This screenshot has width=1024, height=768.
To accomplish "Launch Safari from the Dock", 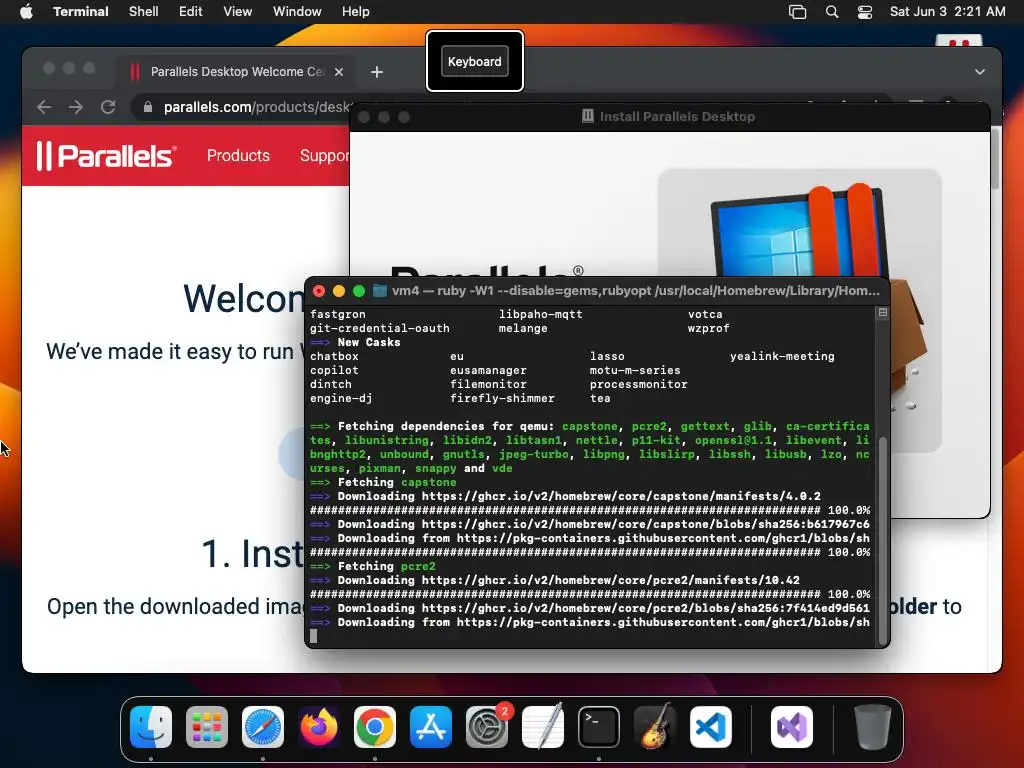I will click(x=263, y=727).
